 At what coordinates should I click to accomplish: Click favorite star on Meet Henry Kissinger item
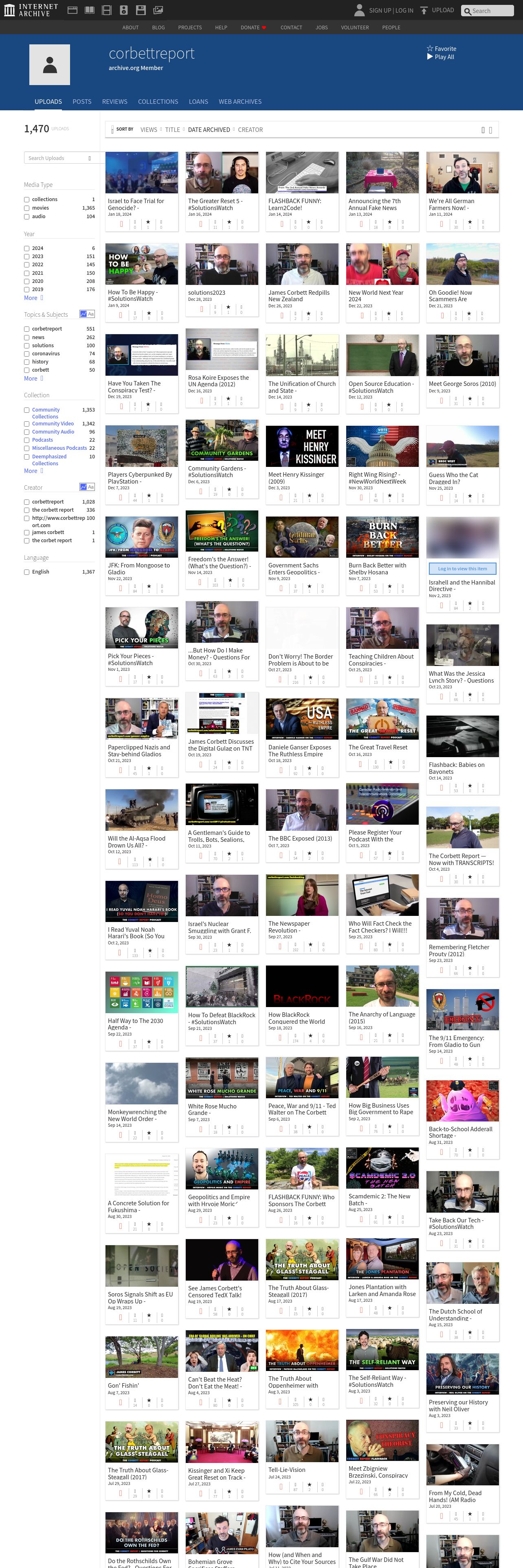point(309,495)
